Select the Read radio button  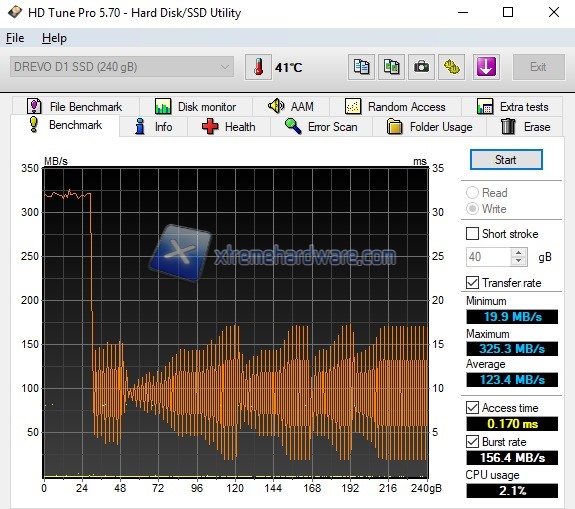(x=472, y=193)
